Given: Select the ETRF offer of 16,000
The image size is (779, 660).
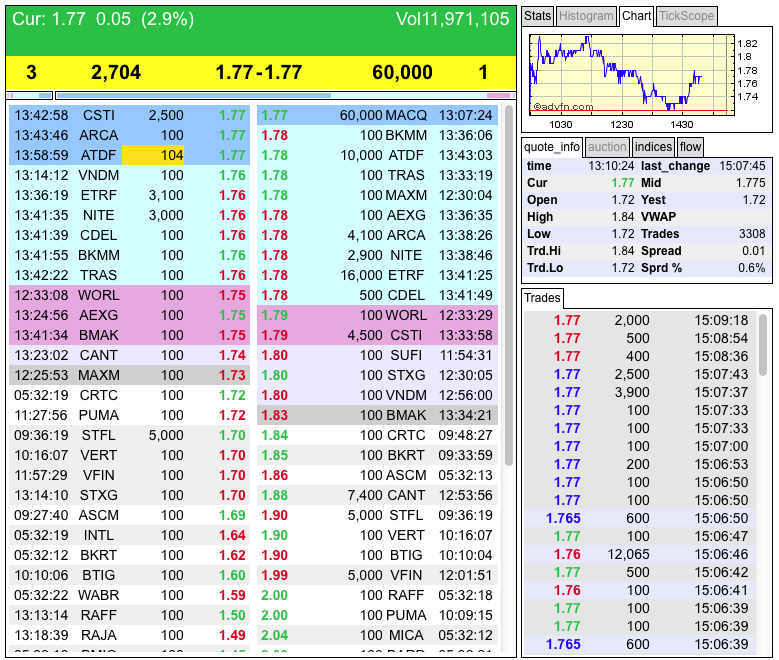Looking at the screenshot, I should 378,275.
